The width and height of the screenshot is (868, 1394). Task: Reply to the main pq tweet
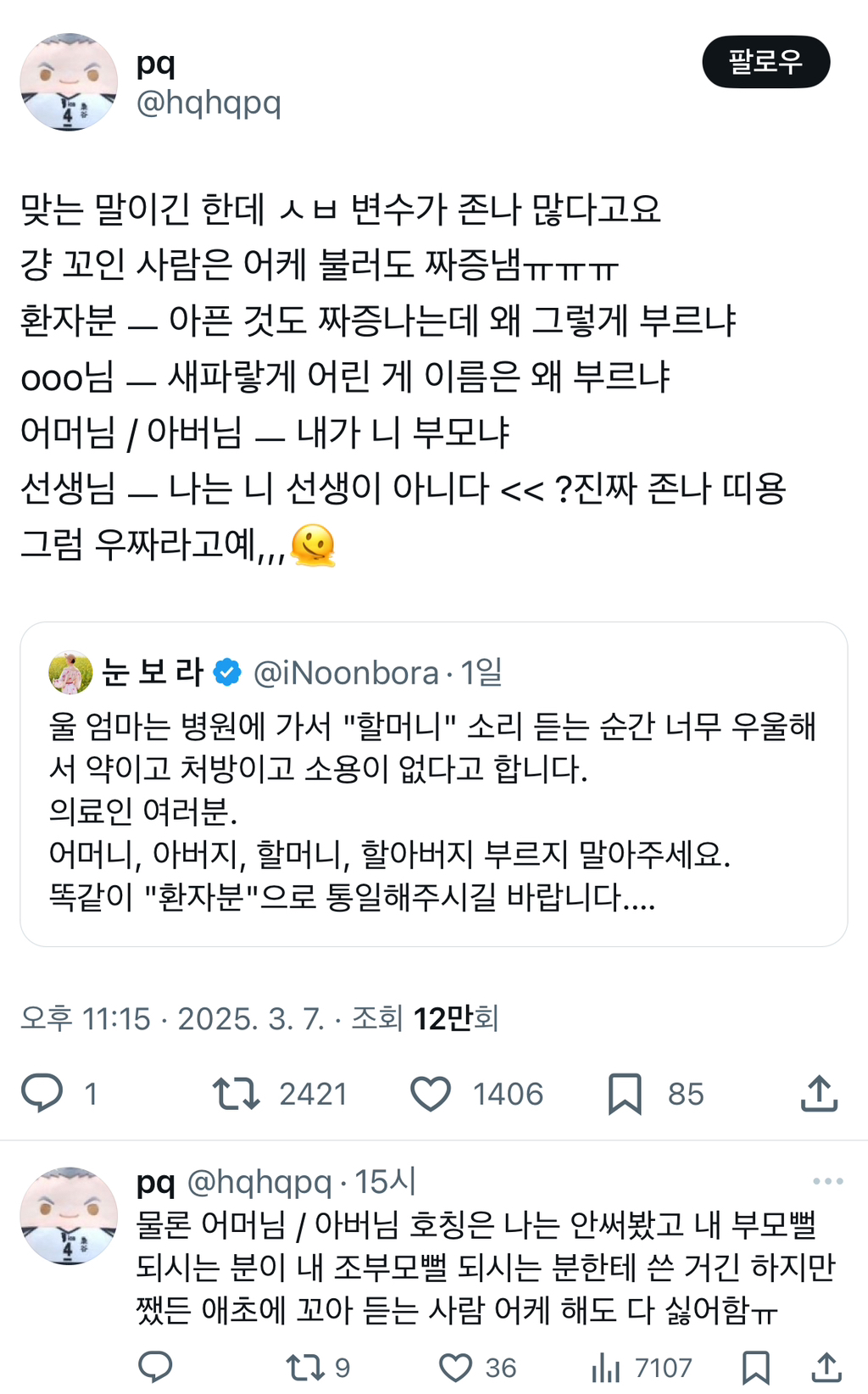tap(42, 1093)
